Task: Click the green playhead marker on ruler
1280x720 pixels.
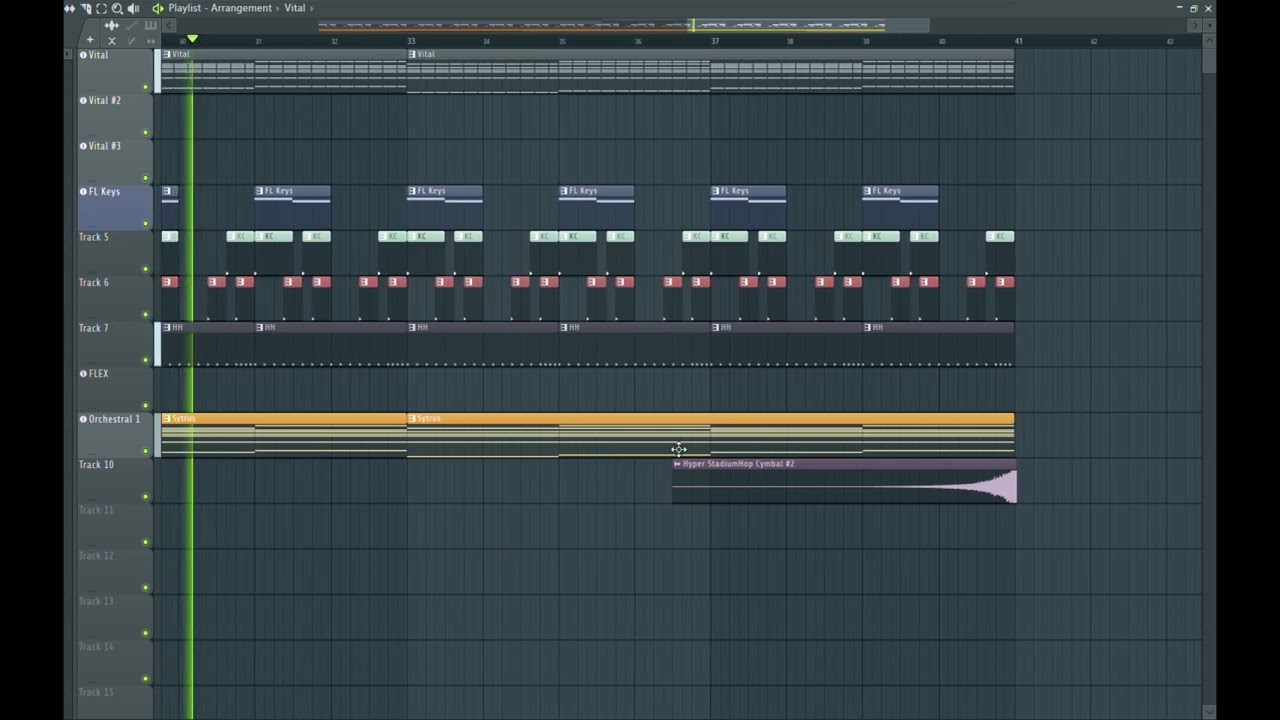Action: coord(192,39)
